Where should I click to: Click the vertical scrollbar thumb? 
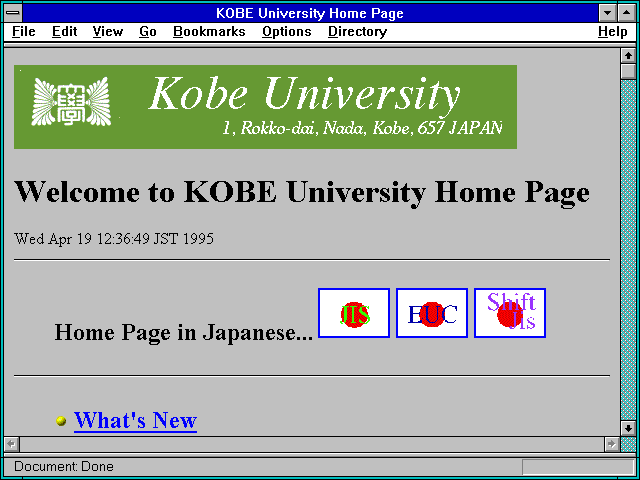[x=628, y=71]
